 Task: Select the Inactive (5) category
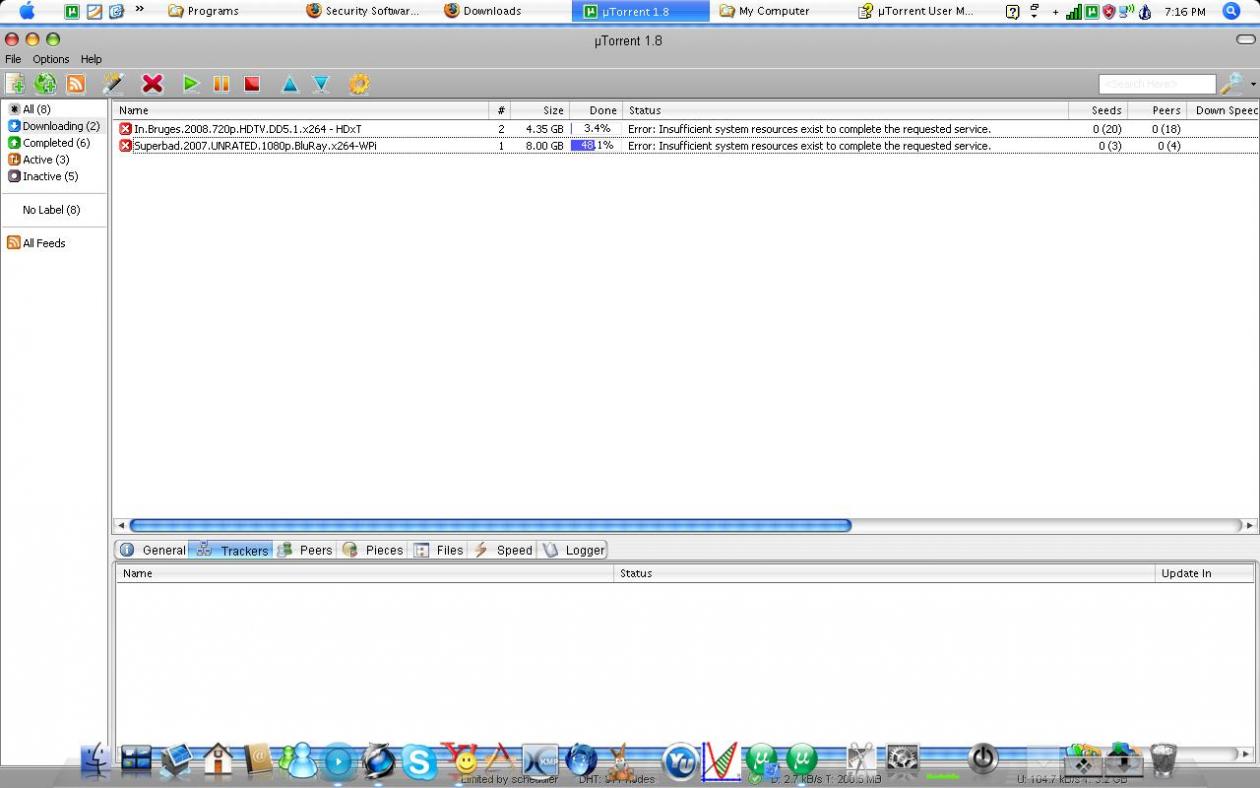43,176
